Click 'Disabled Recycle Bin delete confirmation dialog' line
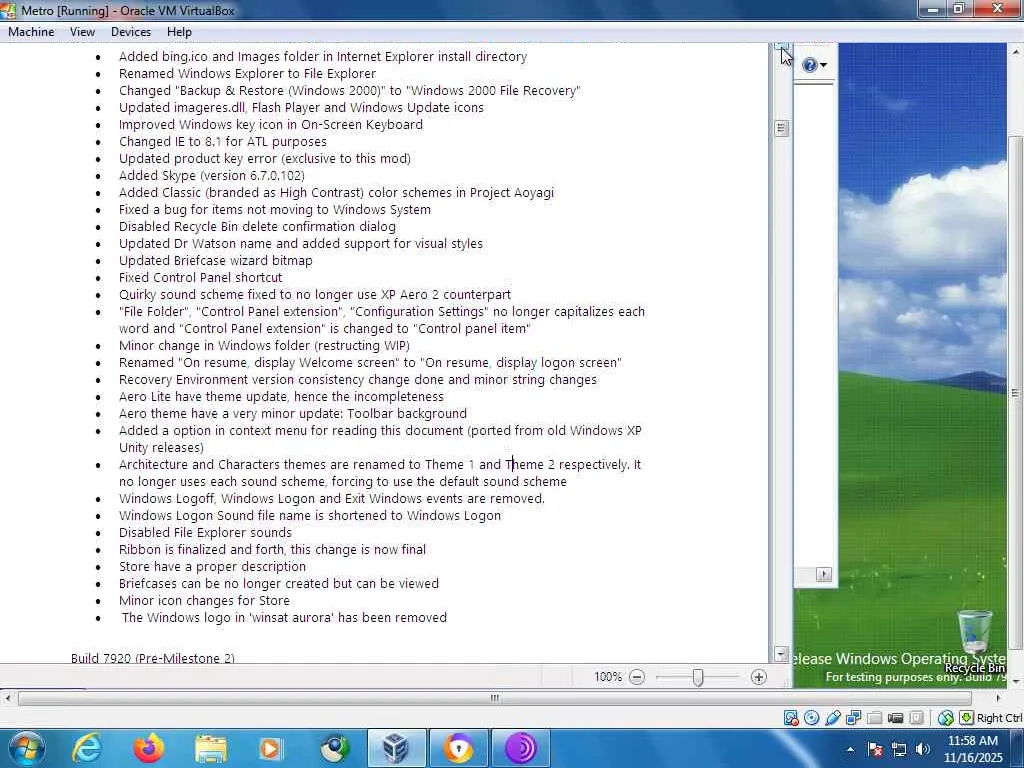1024x768 pixels. coord(257,227)
